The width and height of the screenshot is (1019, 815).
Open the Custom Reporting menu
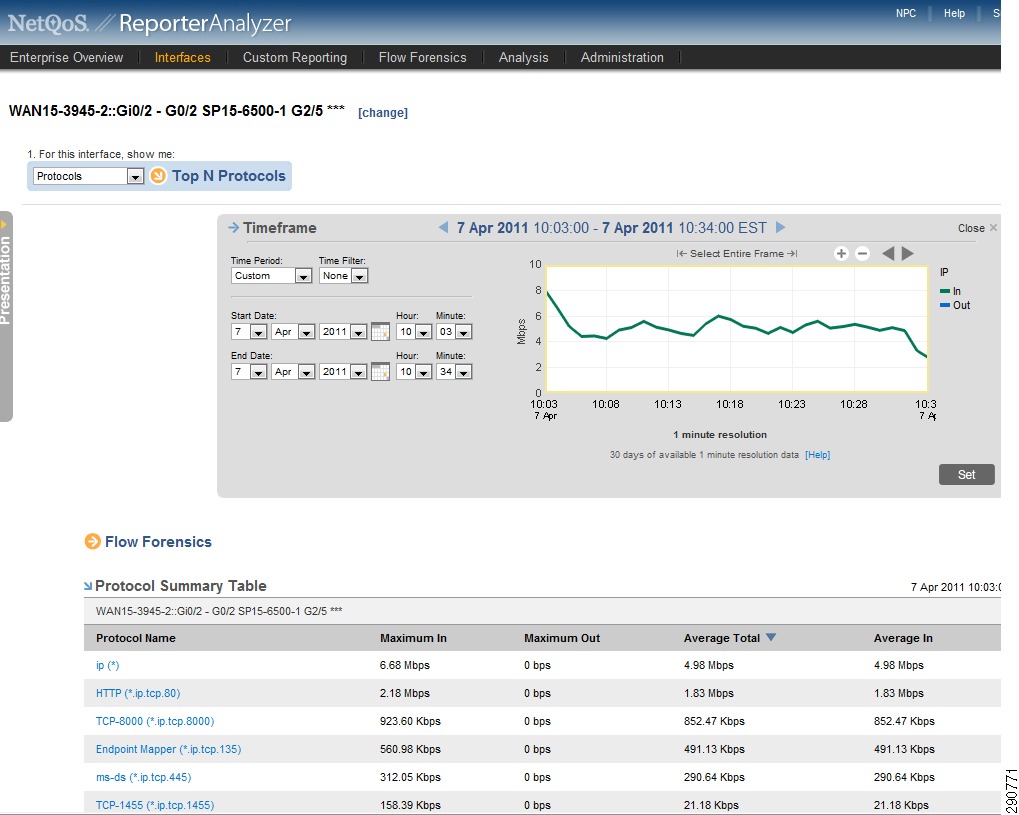coord(295,57)
